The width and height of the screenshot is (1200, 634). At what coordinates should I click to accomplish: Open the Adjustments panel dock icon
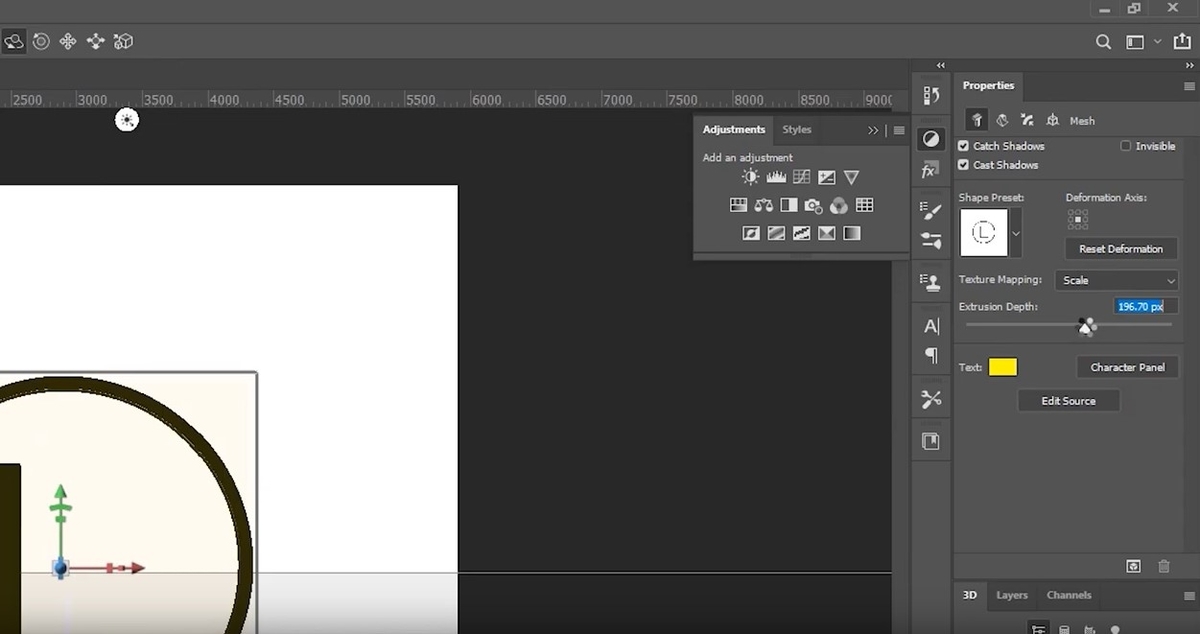click(931, 139)
